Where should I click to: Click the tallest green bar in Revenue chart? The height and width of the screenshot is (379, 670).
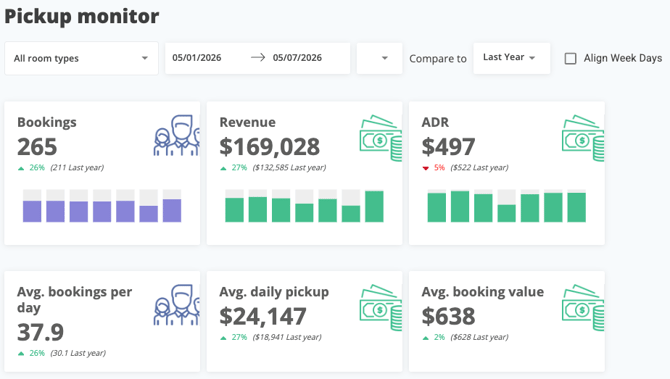(374, 206)
